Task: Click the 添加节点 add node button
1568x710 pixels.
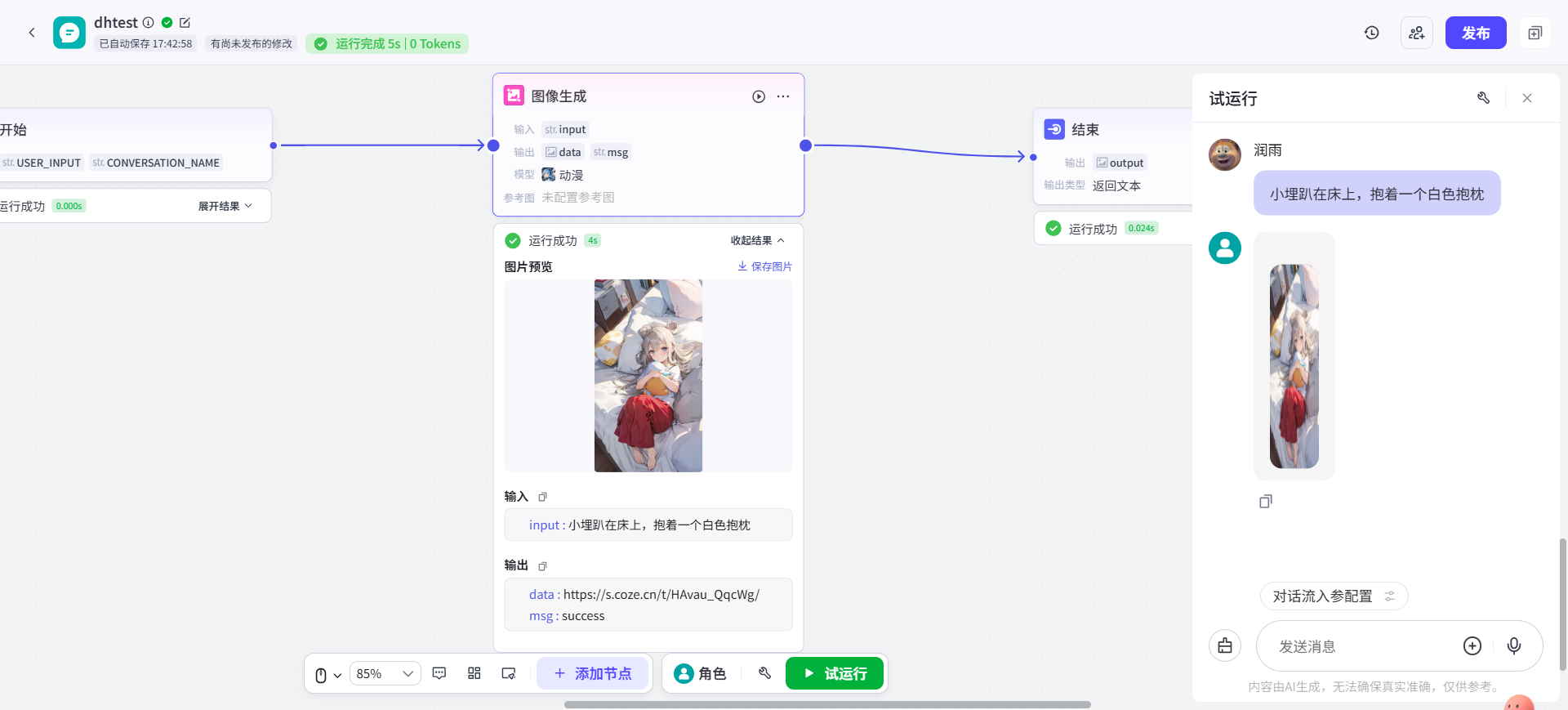Action: click(593, 673)
